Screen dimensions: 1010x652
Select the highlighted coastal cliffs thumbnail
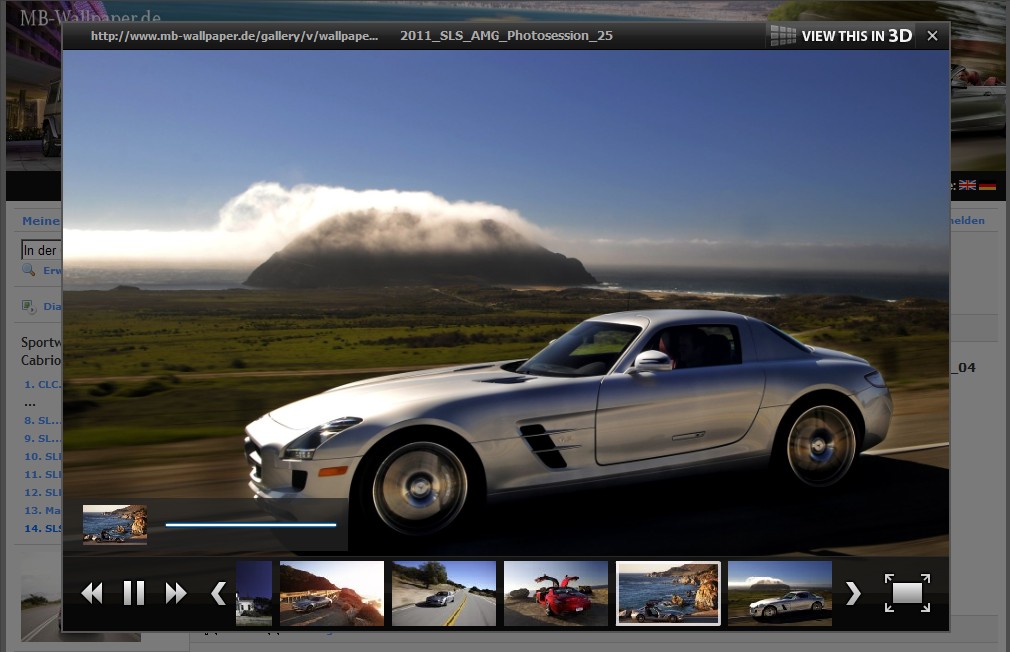(x=668, y=593)
